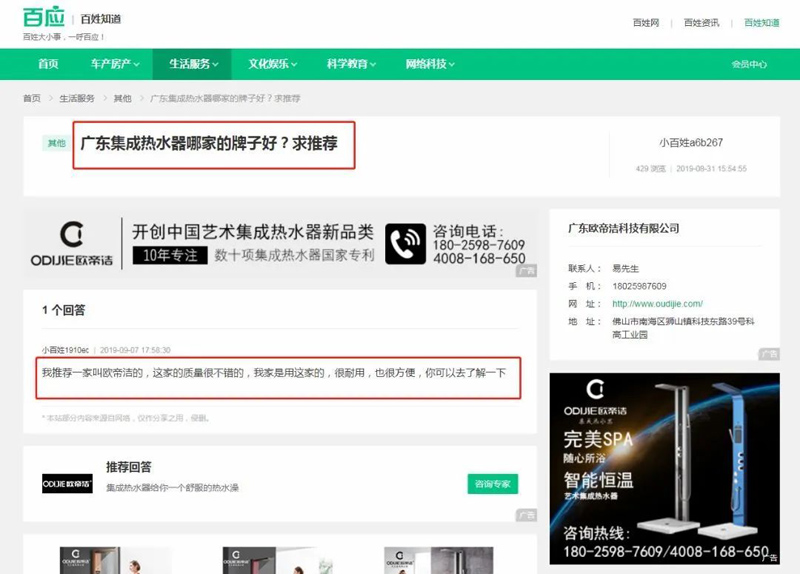
Task: Click the 推荐回答 heading
Action: point(129,467)
